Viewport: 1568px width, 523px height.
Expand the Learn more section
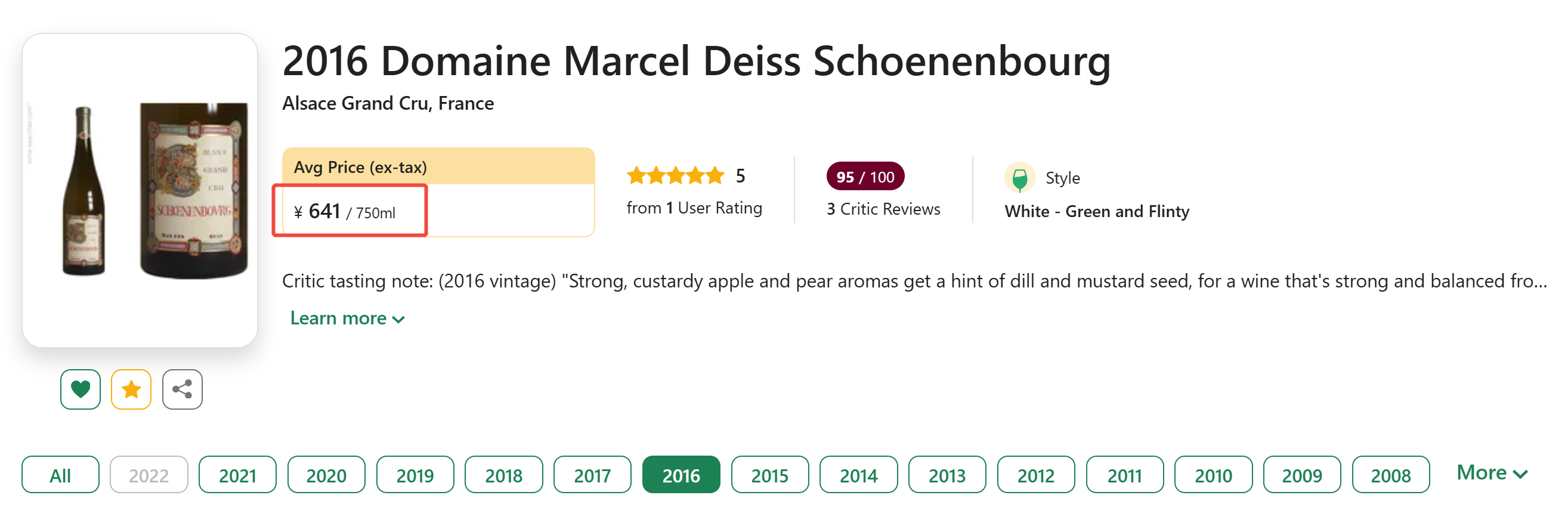click(347, 318)
